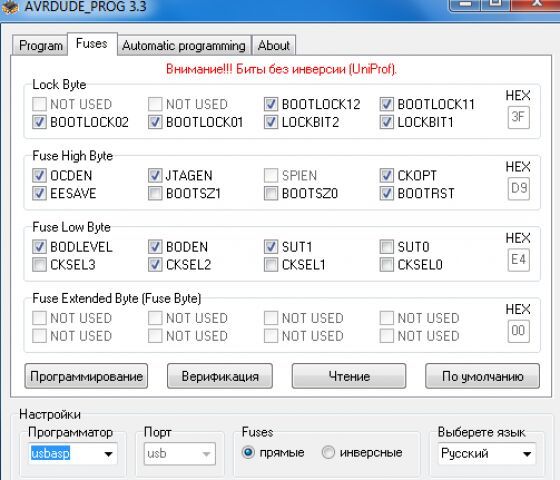Viewport: 560px width, 480px height.
Task: Enable the CKSEL0 checkbox
Action: pos(386,265)
